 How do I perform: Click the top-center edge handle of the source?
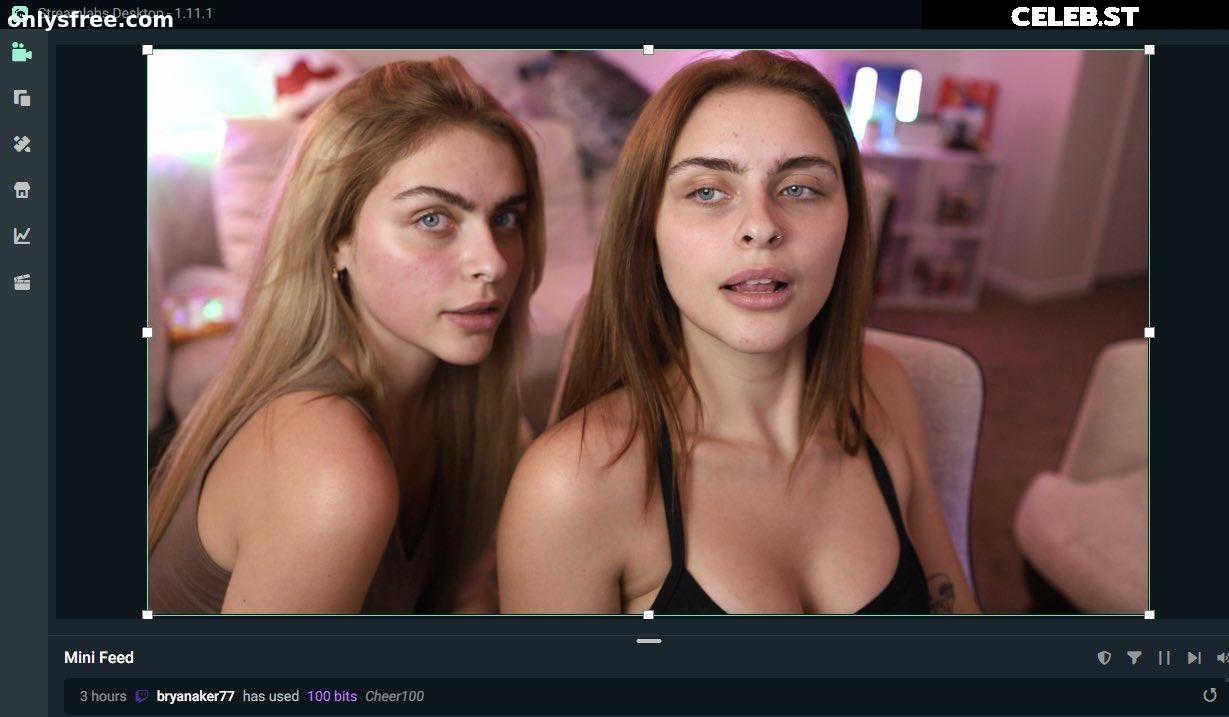[648, 49]
